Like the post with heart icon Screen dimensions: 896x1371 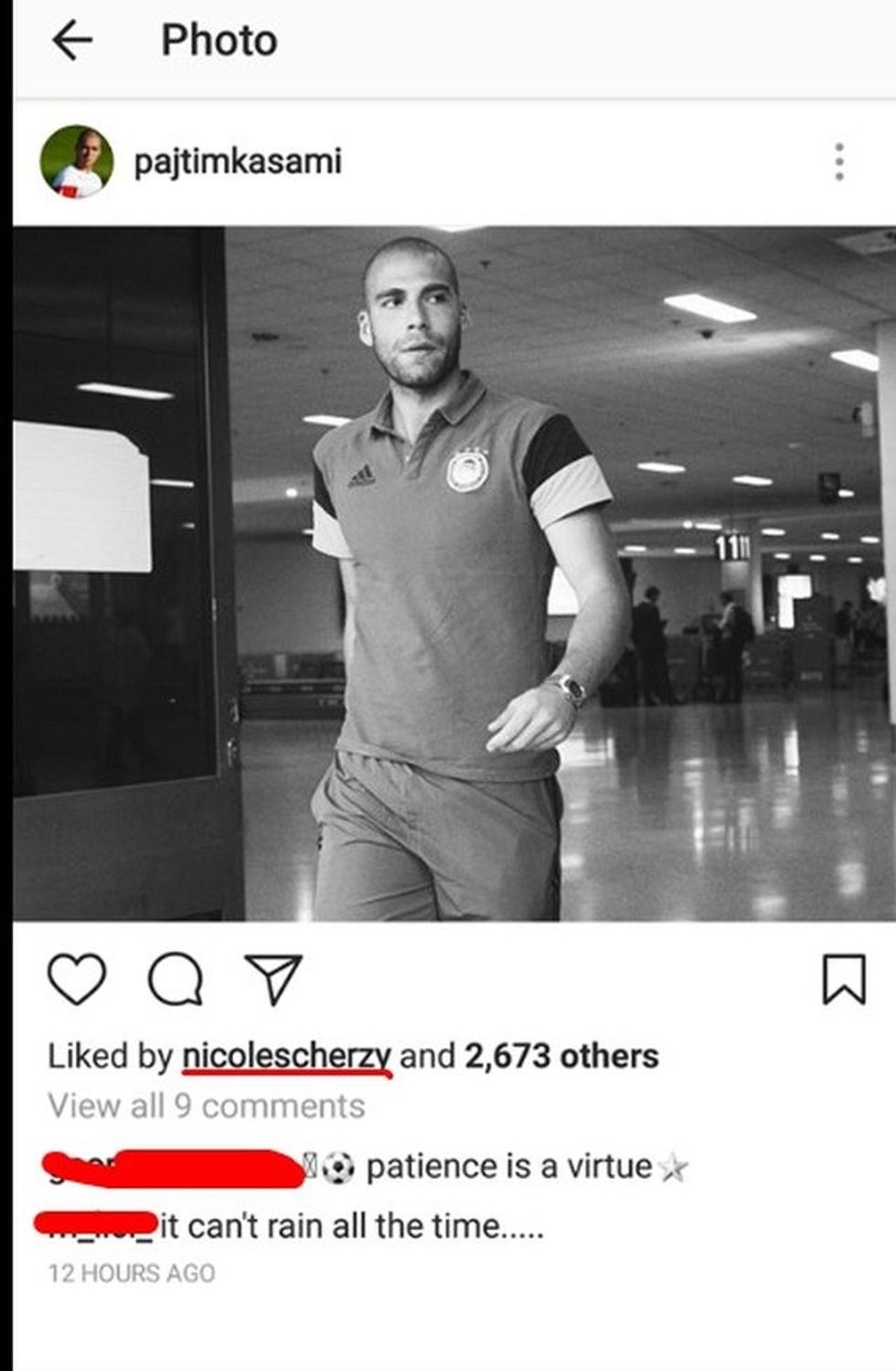76,980
